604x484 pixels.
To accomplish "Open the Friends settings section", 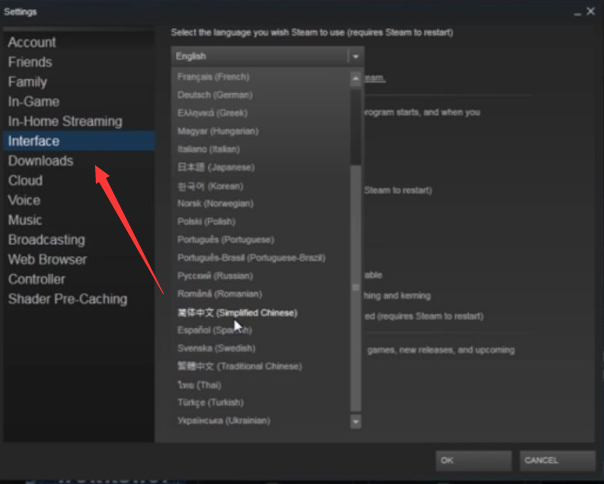I will click(79, 62).
